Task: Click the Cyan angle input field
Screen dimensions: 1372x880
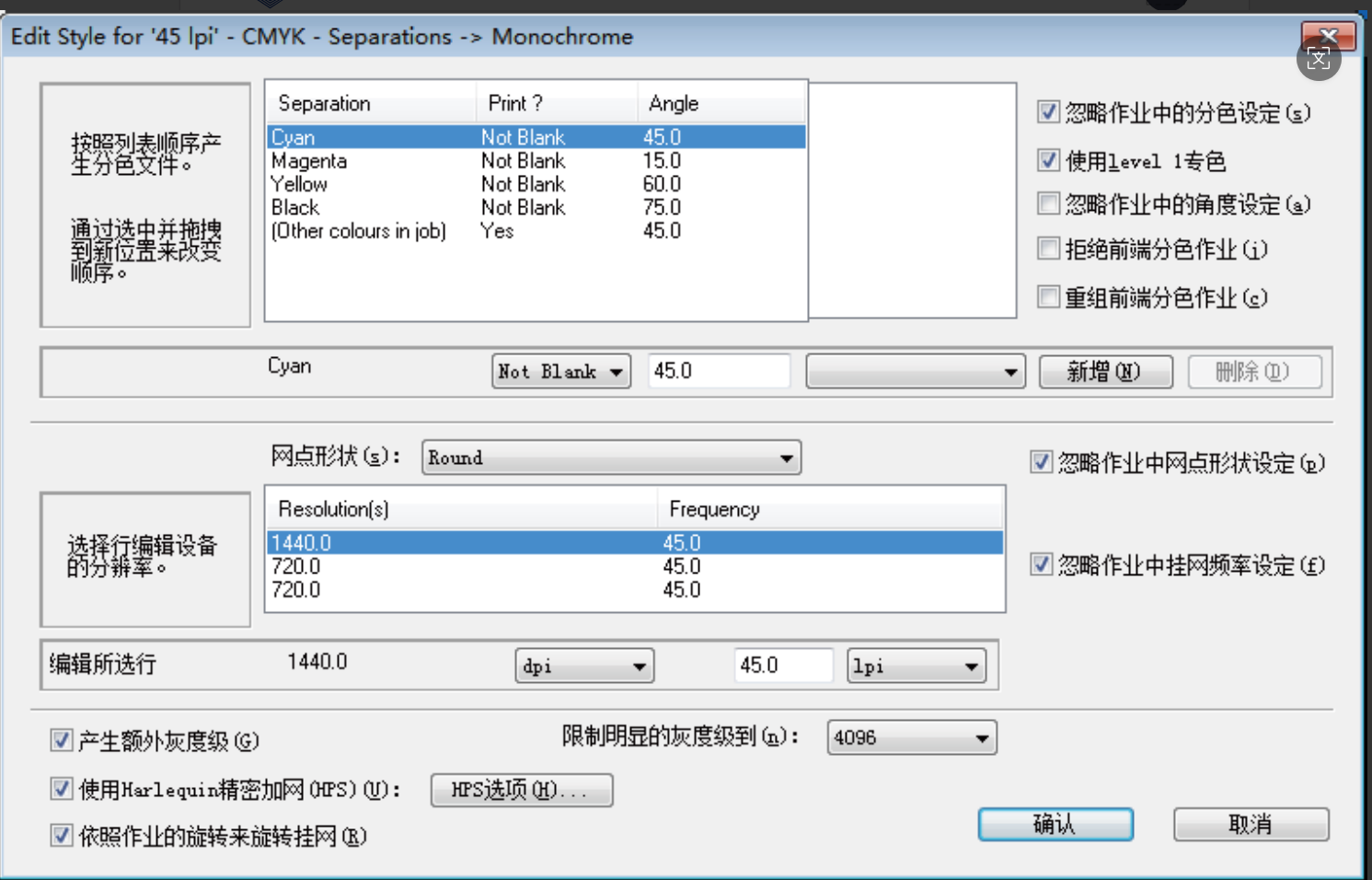Action: coord(718,372)
